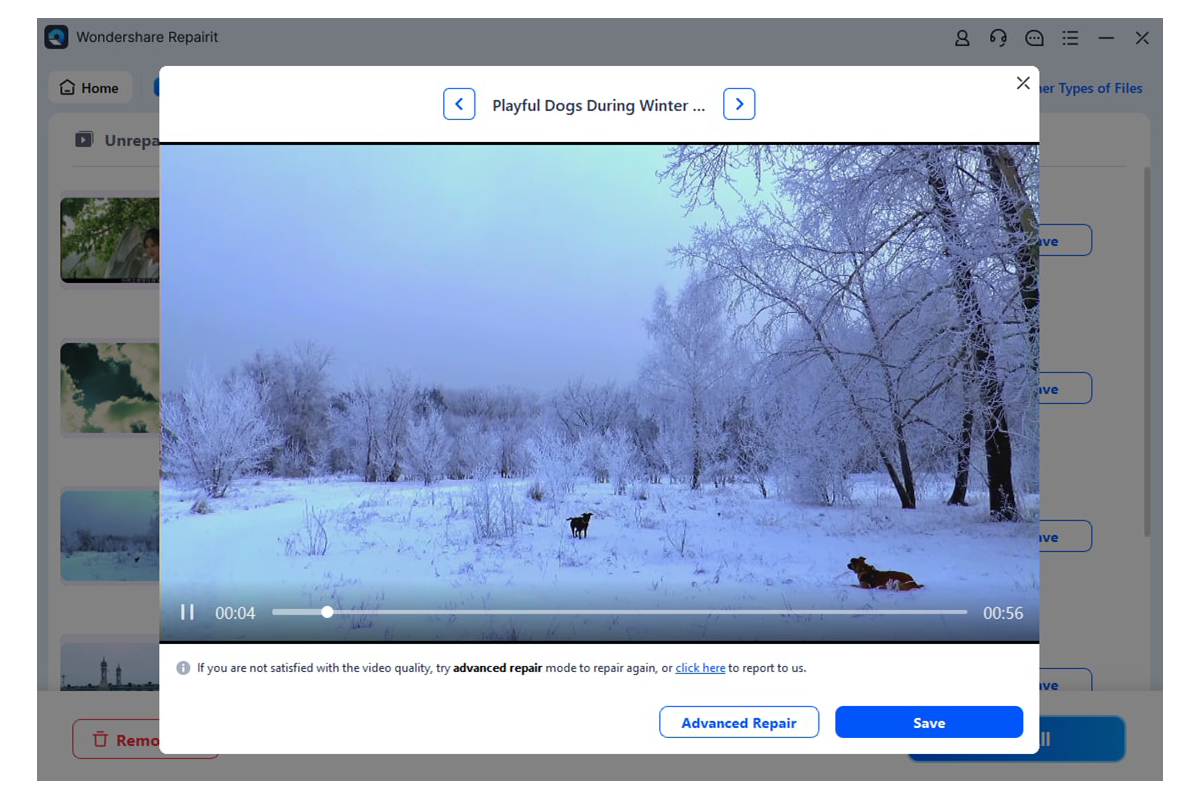Save the repaired Playful Dogs video

928,722
